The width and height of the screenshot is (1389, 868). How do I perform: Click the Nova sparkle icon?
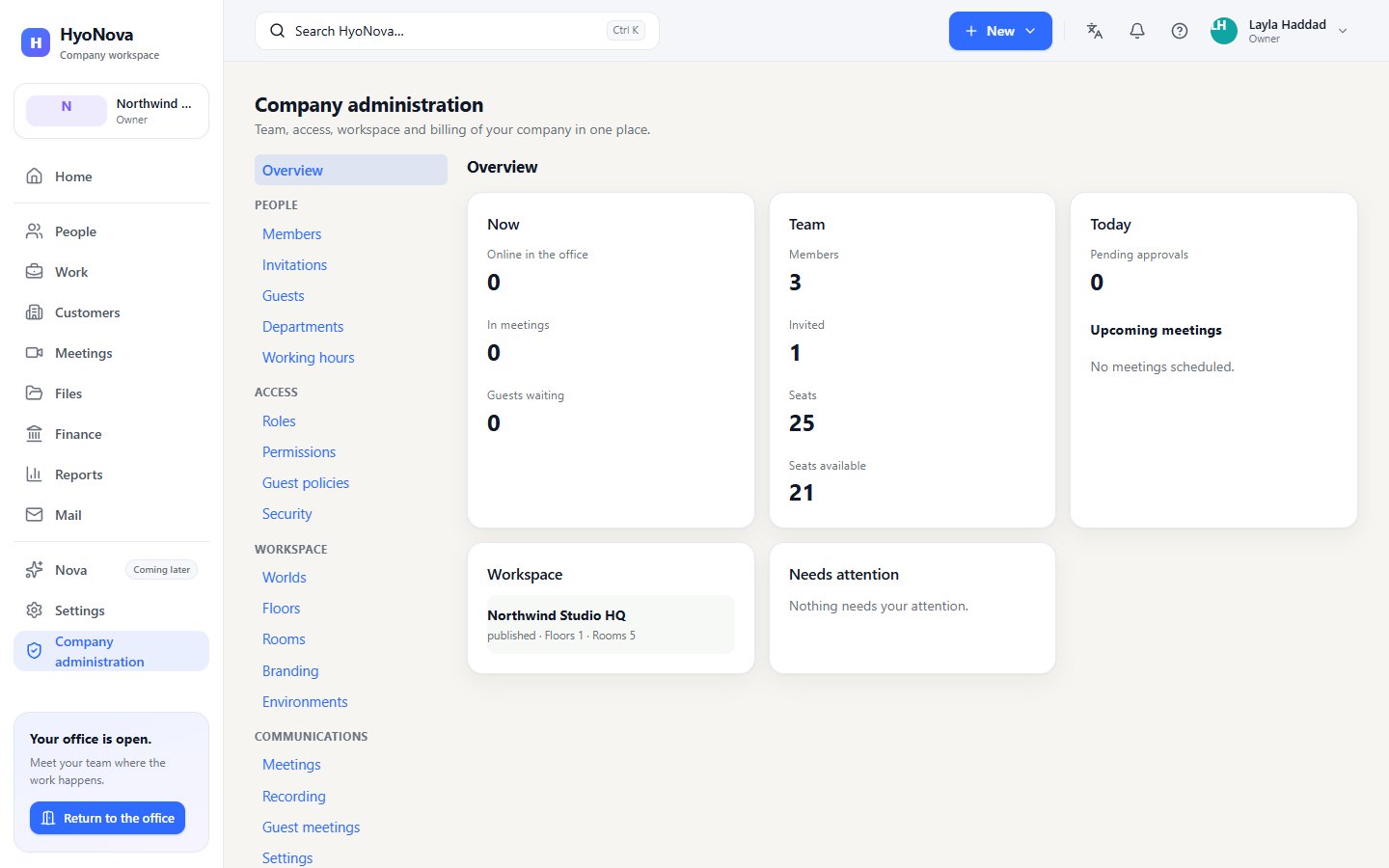[x=35, y=570]
